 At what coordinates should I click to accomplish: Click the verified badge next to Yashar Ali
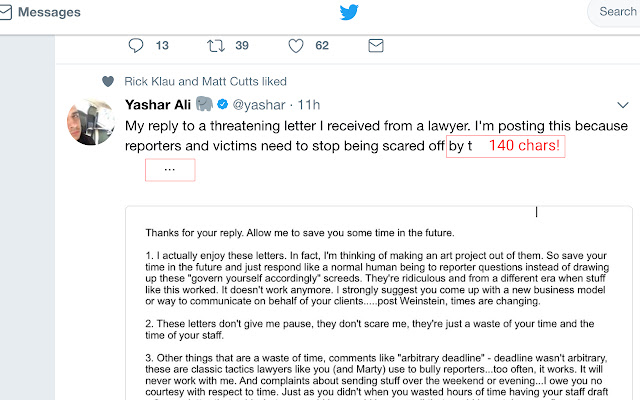click(x=224, y=104)
